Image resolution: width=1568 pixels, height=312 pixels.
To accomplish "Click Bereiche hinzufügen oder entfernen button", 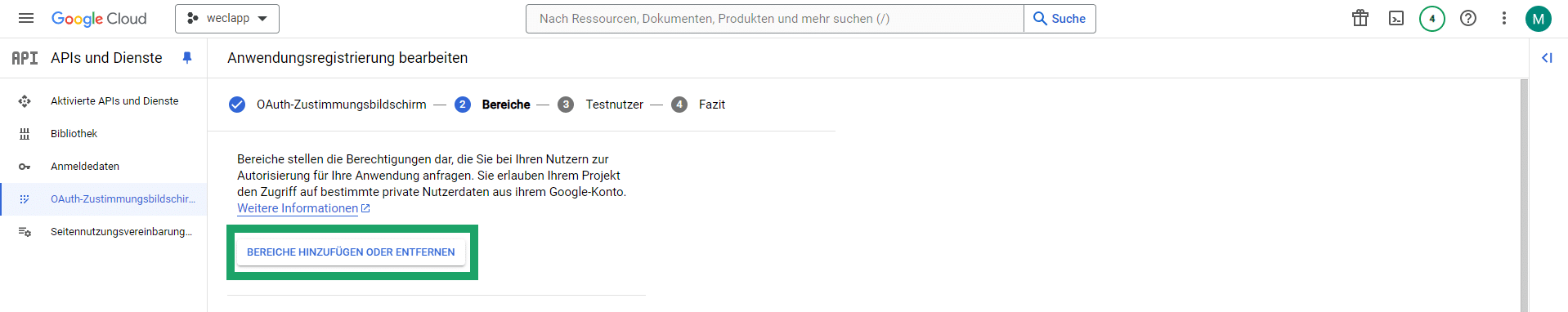I will click(x=351, y=252).
